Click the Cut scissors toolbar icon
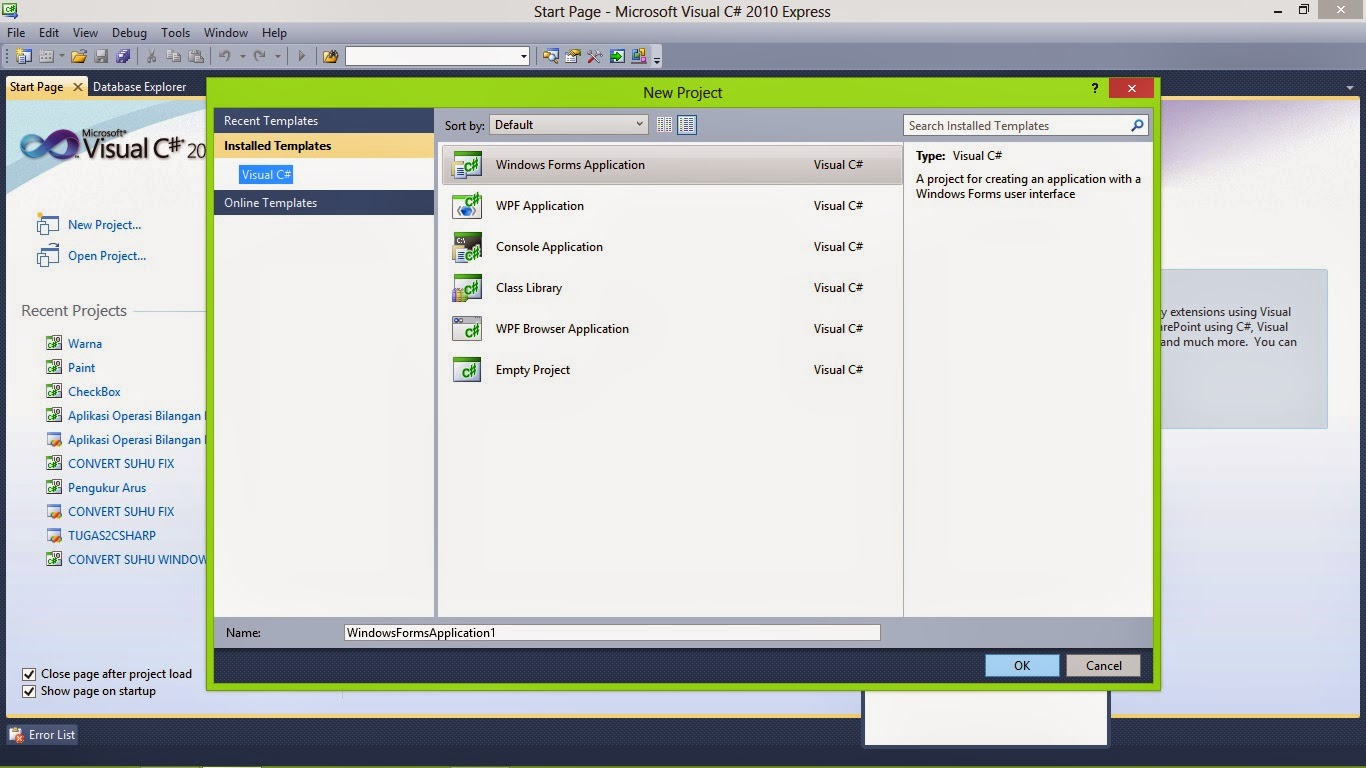 [x=151, y=56]
